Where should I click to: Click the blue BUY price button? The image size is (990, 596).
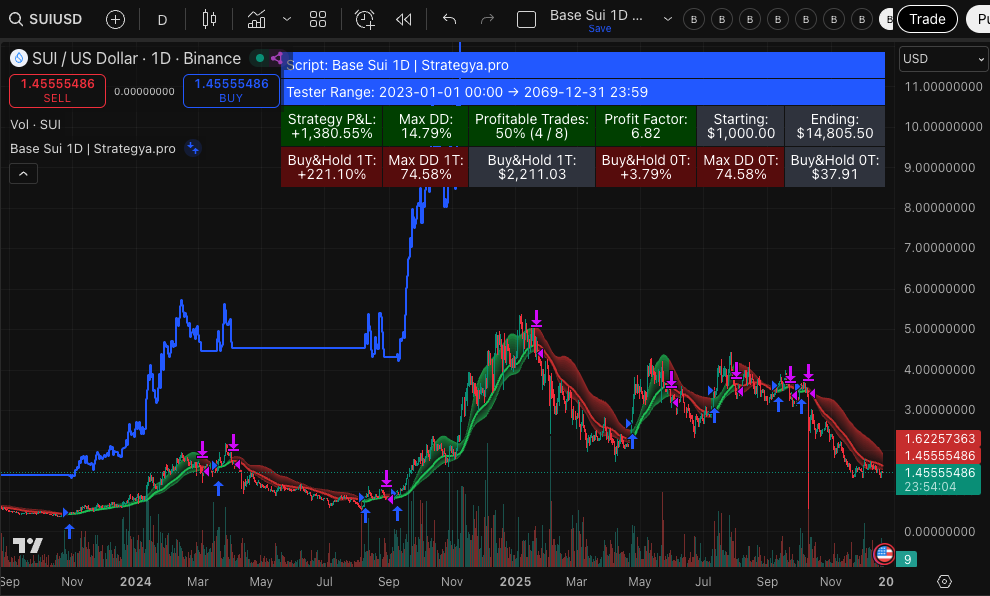click(231, 91)
